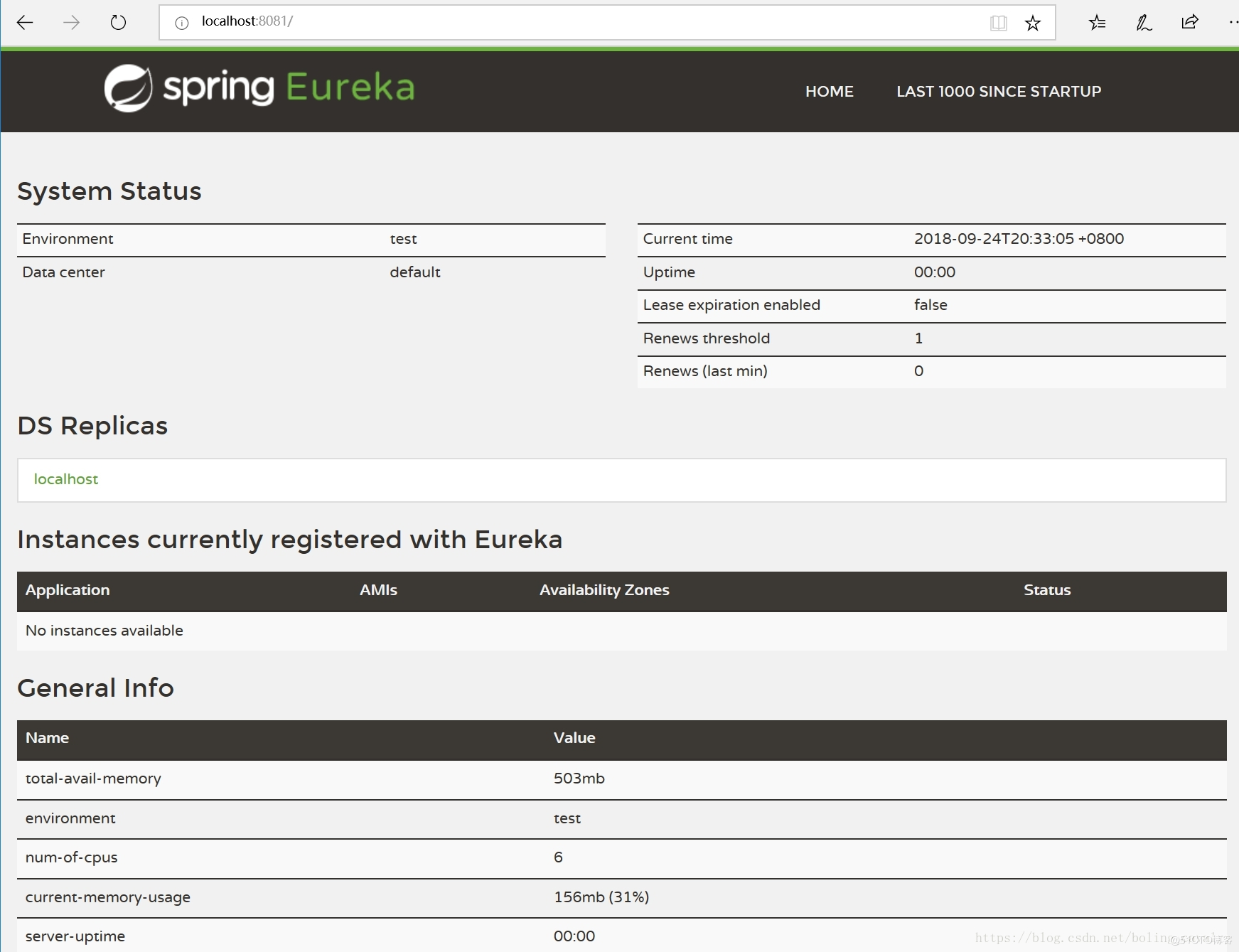Click the Status column header
1239x952 pixels.
pyautogui.click(x=1046, y=590)
